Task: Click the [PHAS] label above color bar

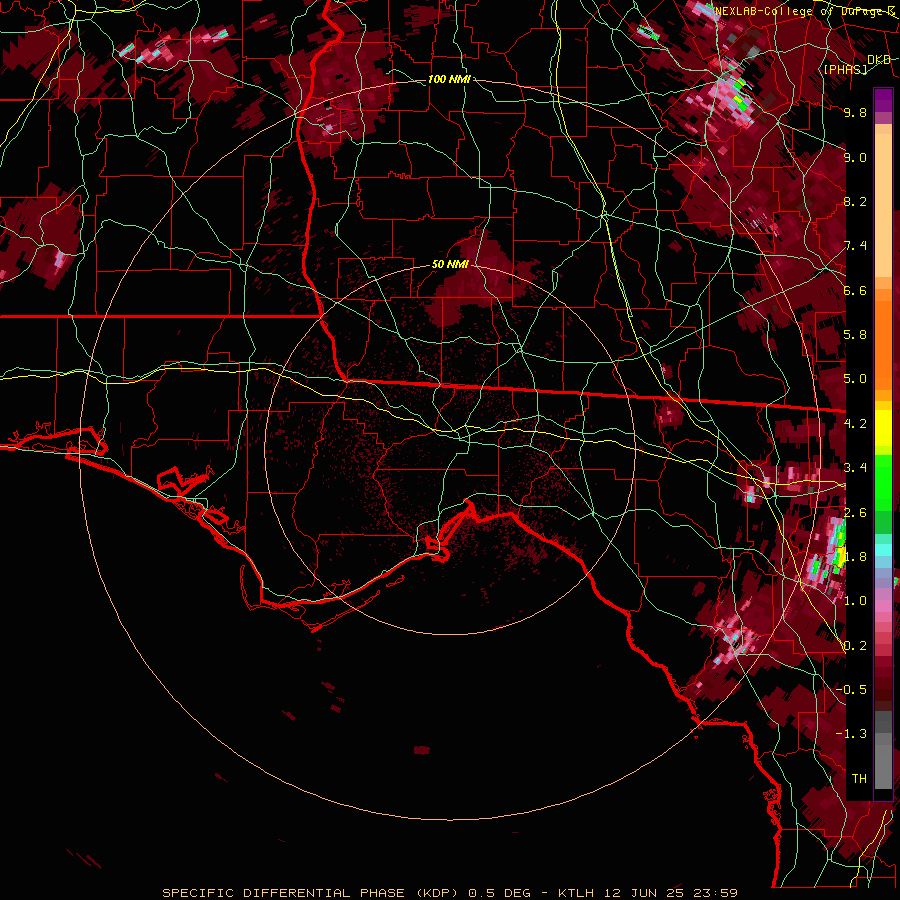Action: click(845, 69)
